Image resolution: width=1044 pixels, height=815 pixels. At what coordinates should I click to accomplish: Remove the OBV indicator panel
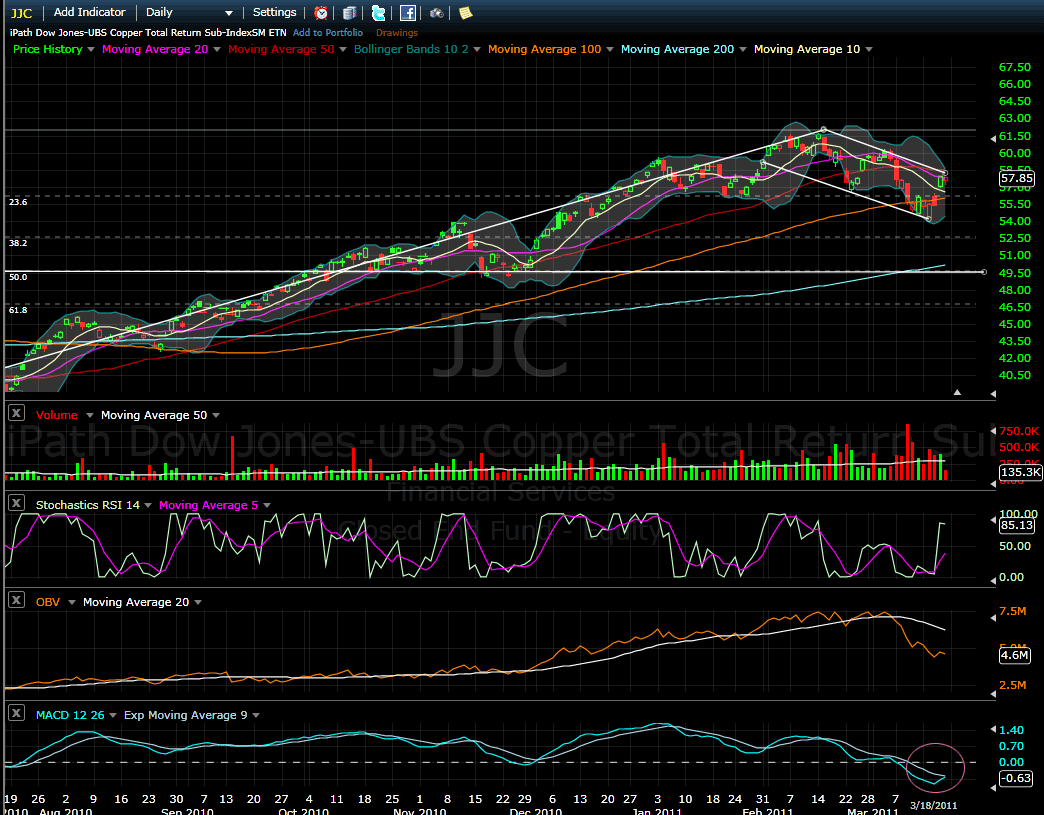pos(16,601)
